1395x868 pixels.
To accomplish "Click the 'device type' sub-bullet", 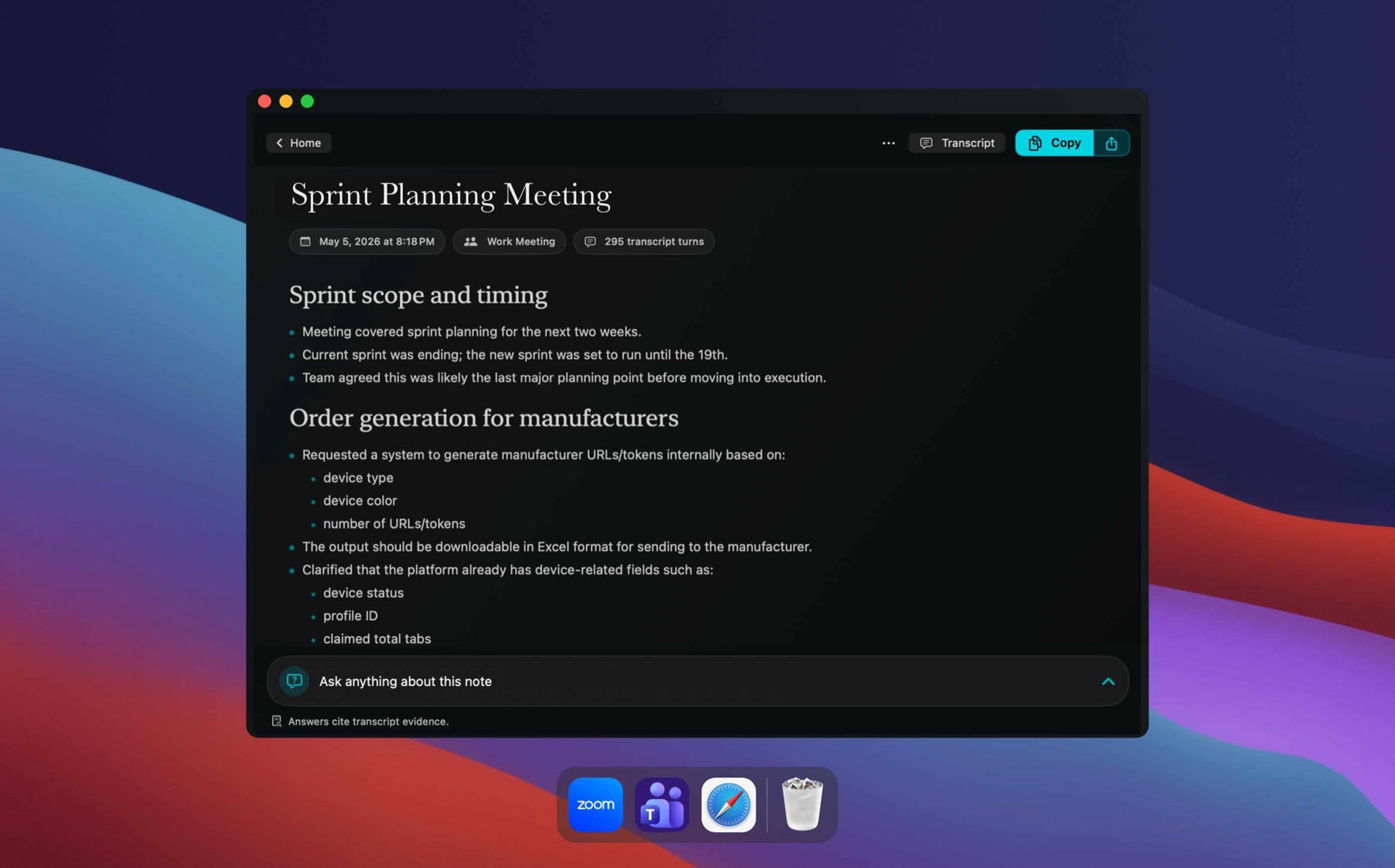I will pyautogui.click(x=358, y=478).
